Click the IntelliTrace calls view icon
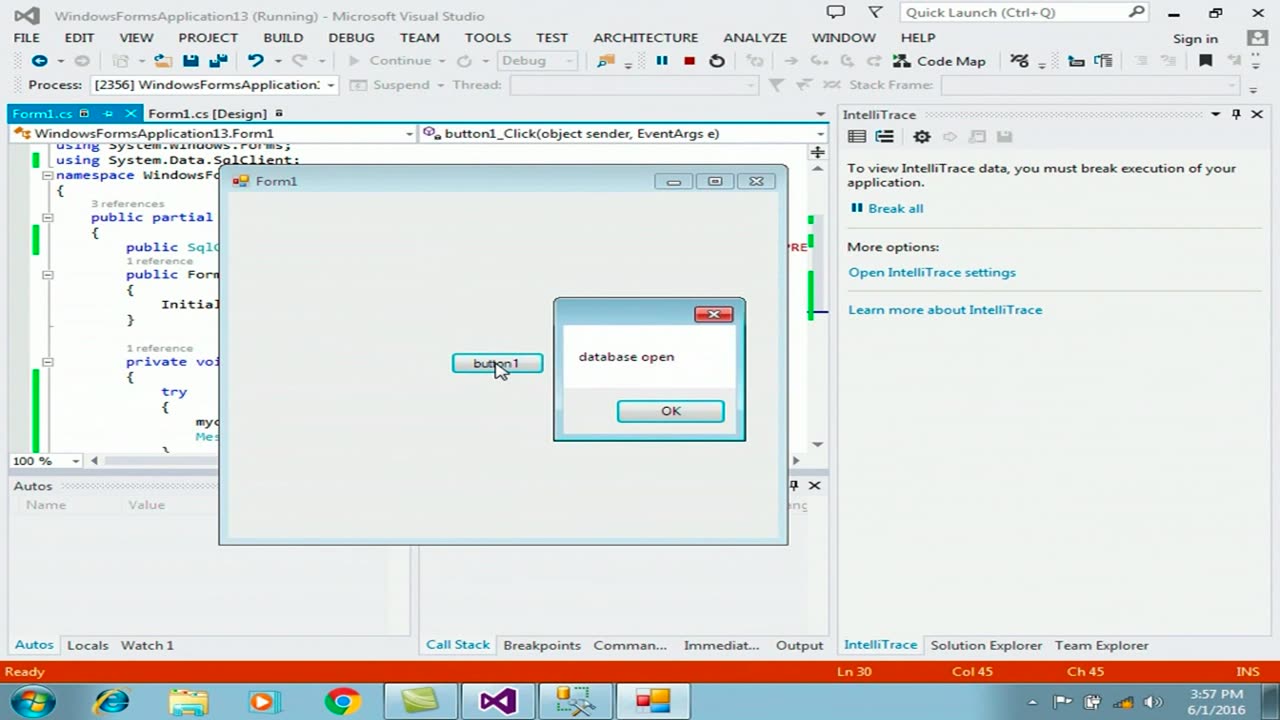 coord(884,137)
